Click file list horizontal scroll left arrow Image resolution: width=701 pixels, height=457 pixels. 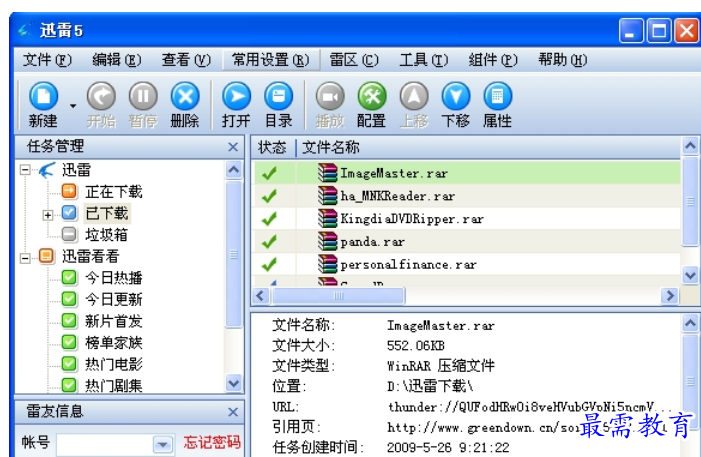pyautogui.click(x=261, y=296)
